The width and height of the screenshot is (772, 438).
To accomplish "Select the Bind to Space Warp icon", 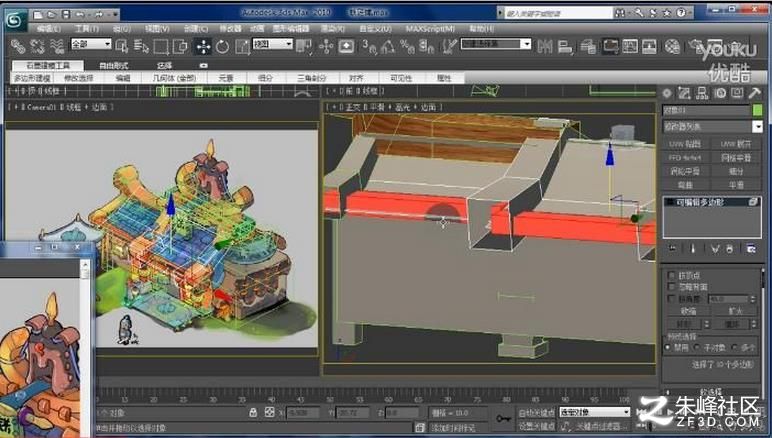I will 57,46.
